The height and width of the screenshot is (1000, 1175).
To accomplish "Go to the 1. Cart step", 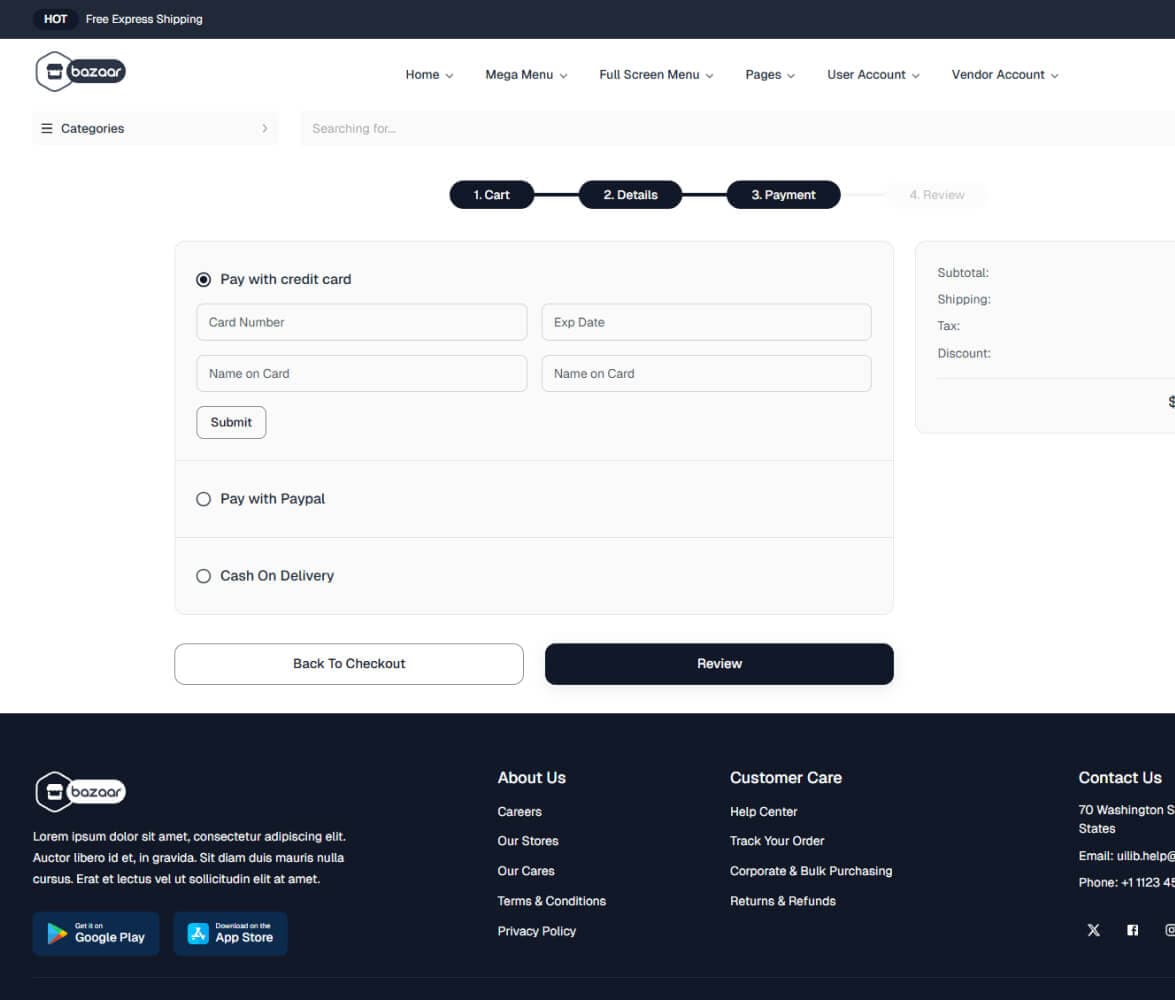I will pos(491,194).
